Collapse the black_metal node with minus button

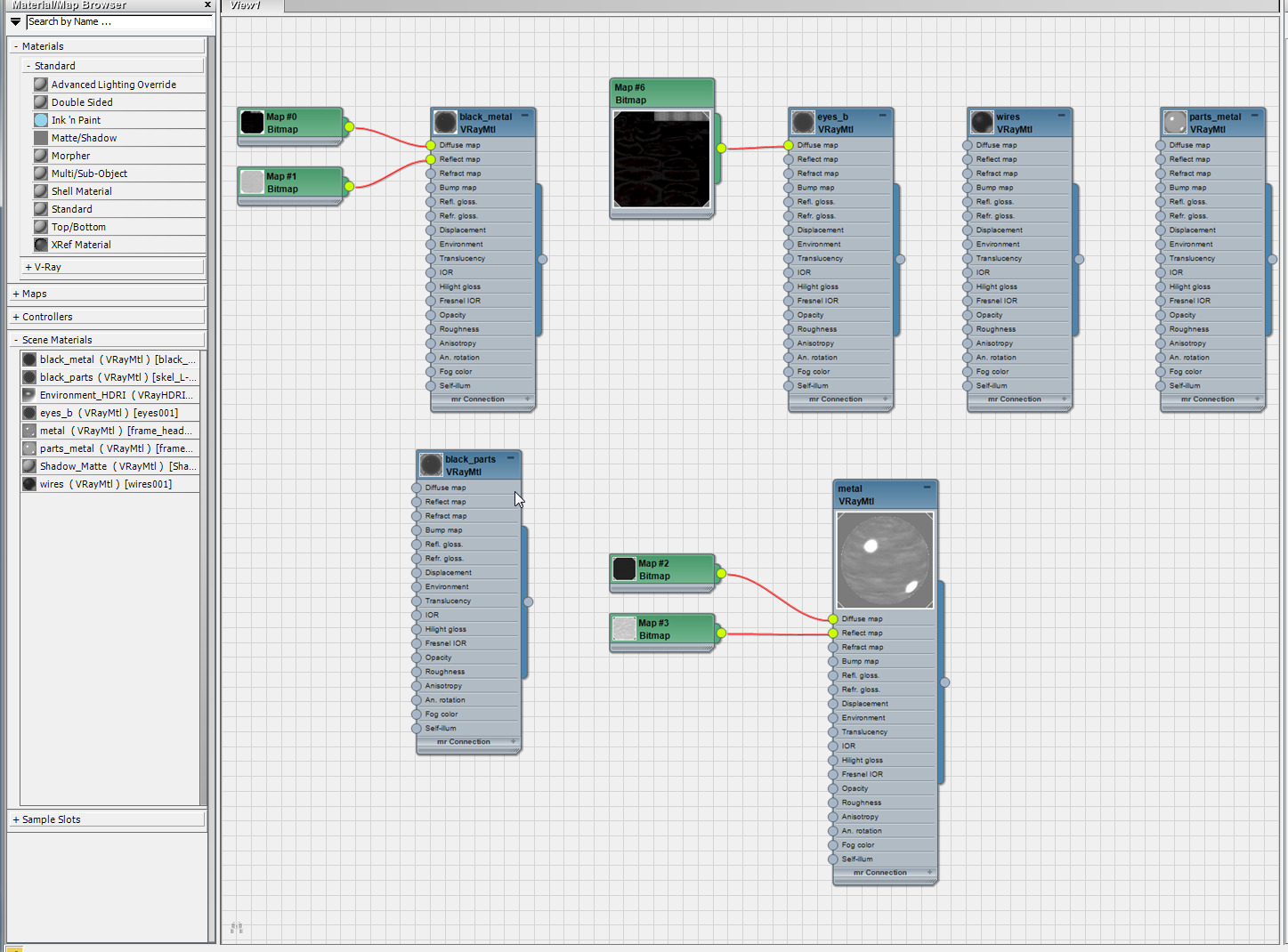coord(525,116)
